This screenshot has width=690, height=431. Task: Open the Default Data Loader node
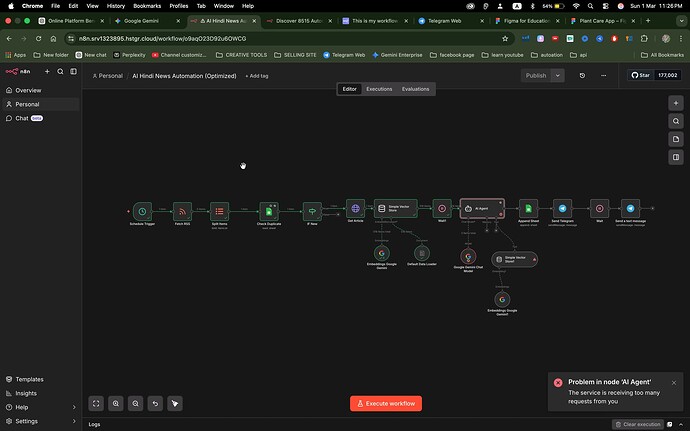click(420, 253)
